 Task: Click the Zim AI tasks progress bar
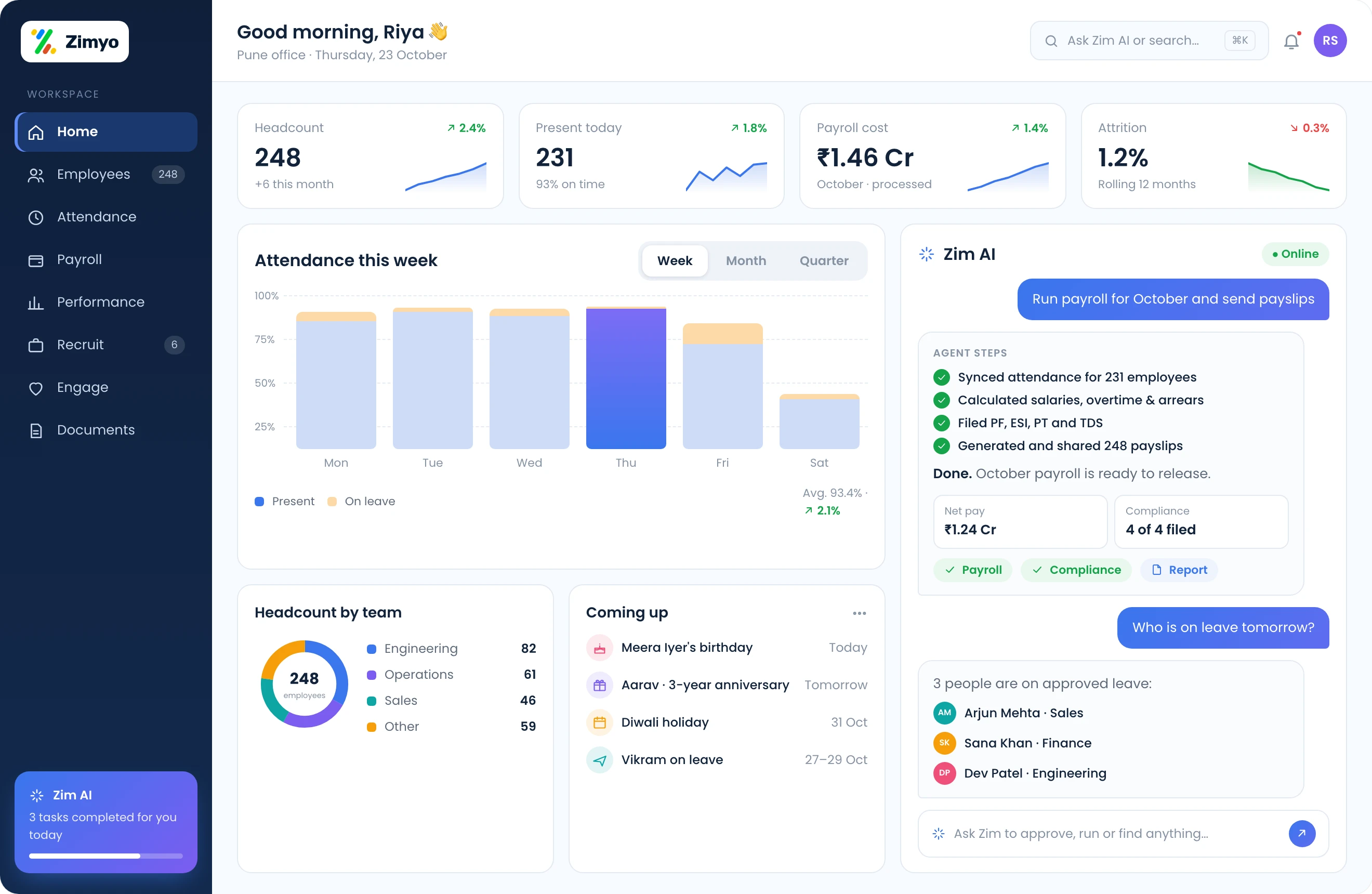(x=106, y=857)
